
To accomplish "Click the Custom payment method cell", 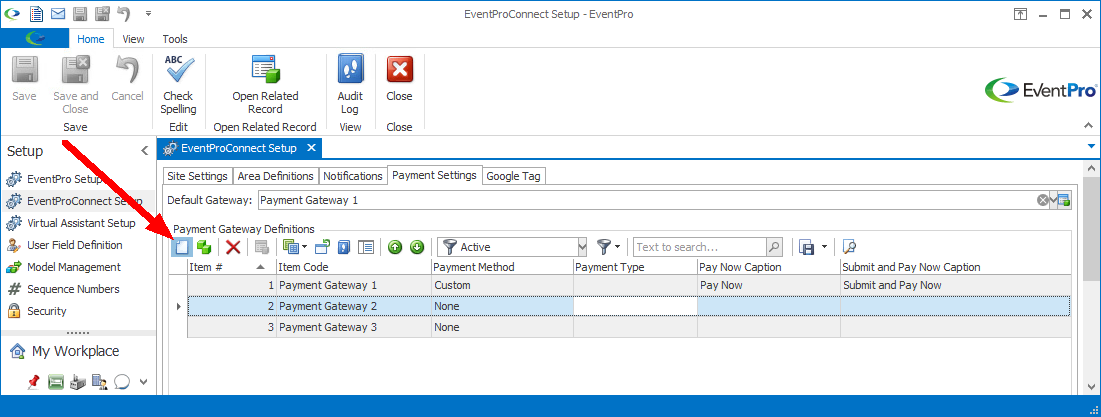I will coord(502,285).
